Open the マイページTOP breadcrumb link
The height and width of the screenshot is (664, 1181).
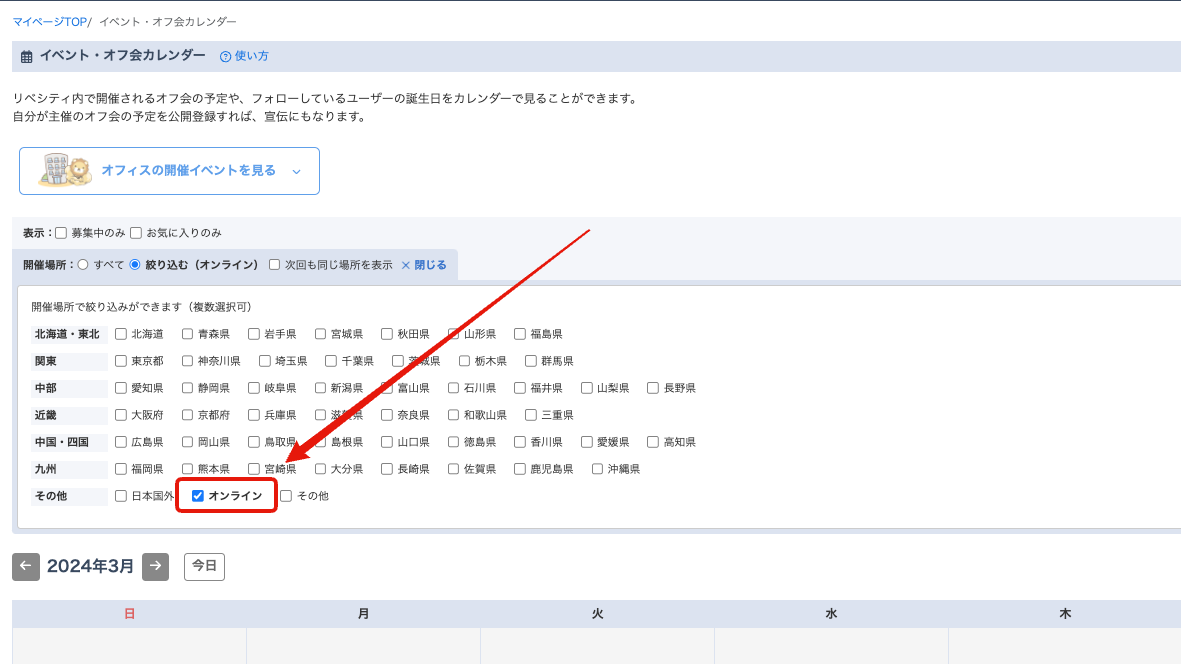(49, 21)
